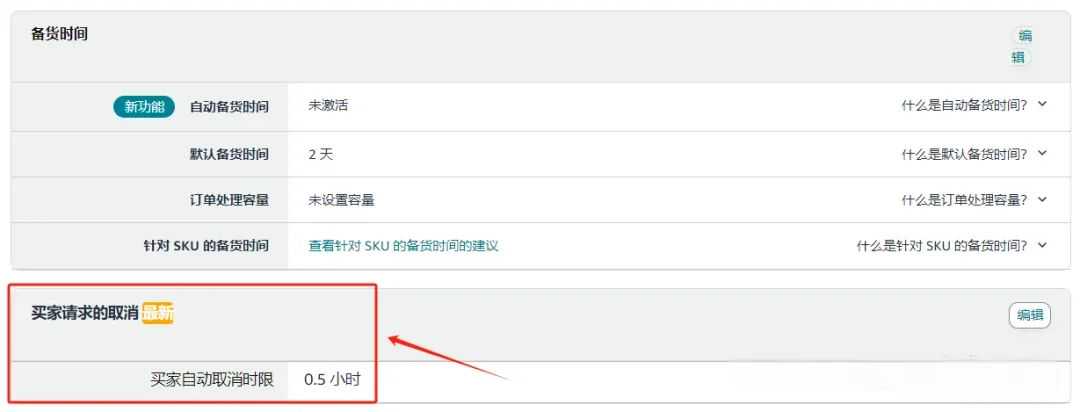Select the 2 天 default handling value

320,154
